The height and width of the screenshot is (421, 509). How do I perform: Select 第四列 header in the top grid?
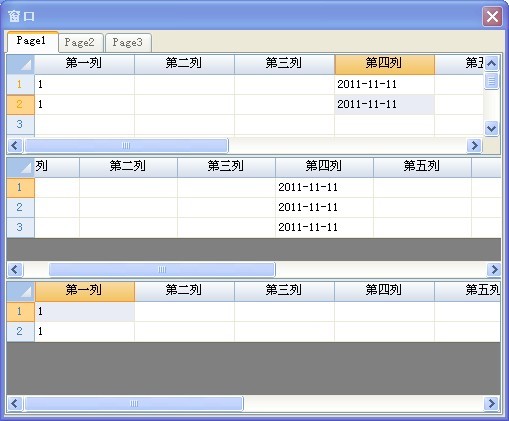point(384,64)
